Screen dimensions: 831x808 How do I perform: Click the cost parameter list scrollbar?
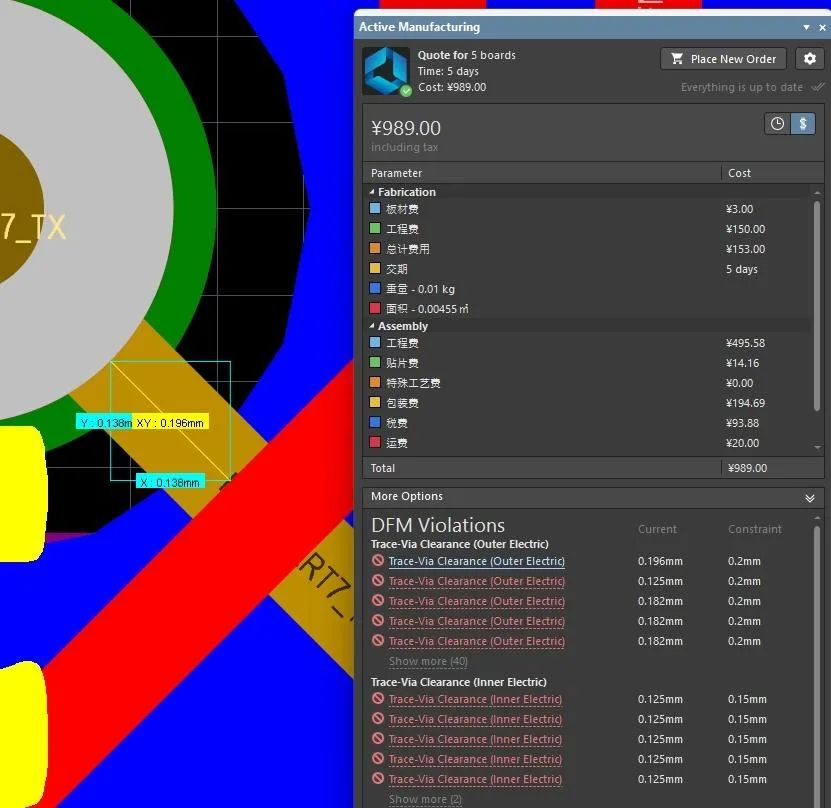(x=817, y=305)
